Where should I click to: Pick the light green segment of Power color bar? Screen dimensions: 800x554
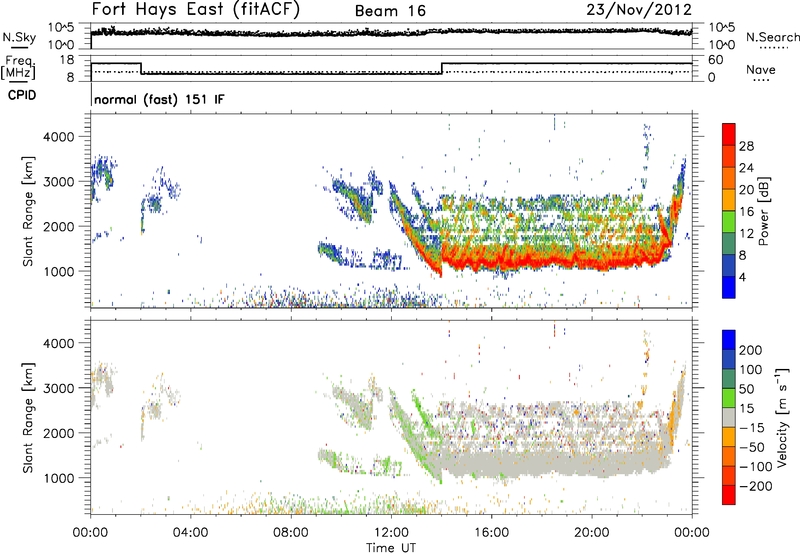click(729, 222)
